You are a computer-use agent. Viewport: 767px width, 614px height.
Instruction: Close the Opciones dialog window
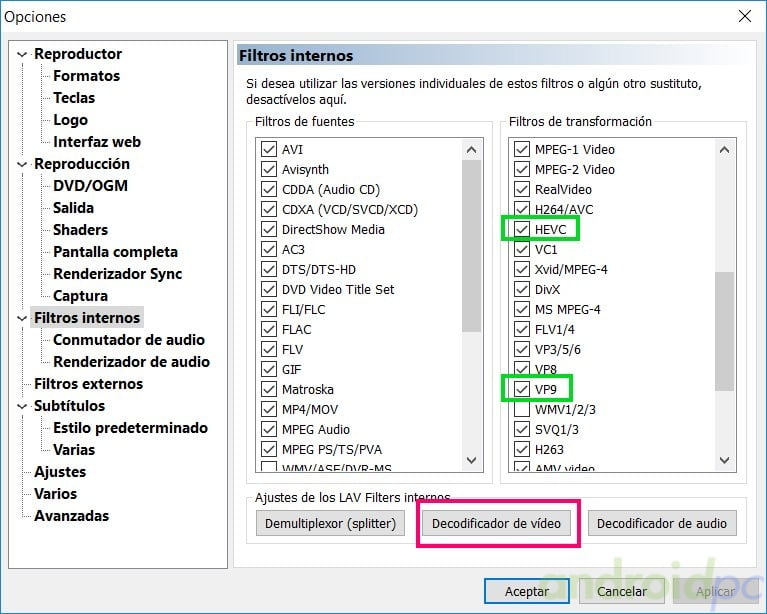point(744,16)
